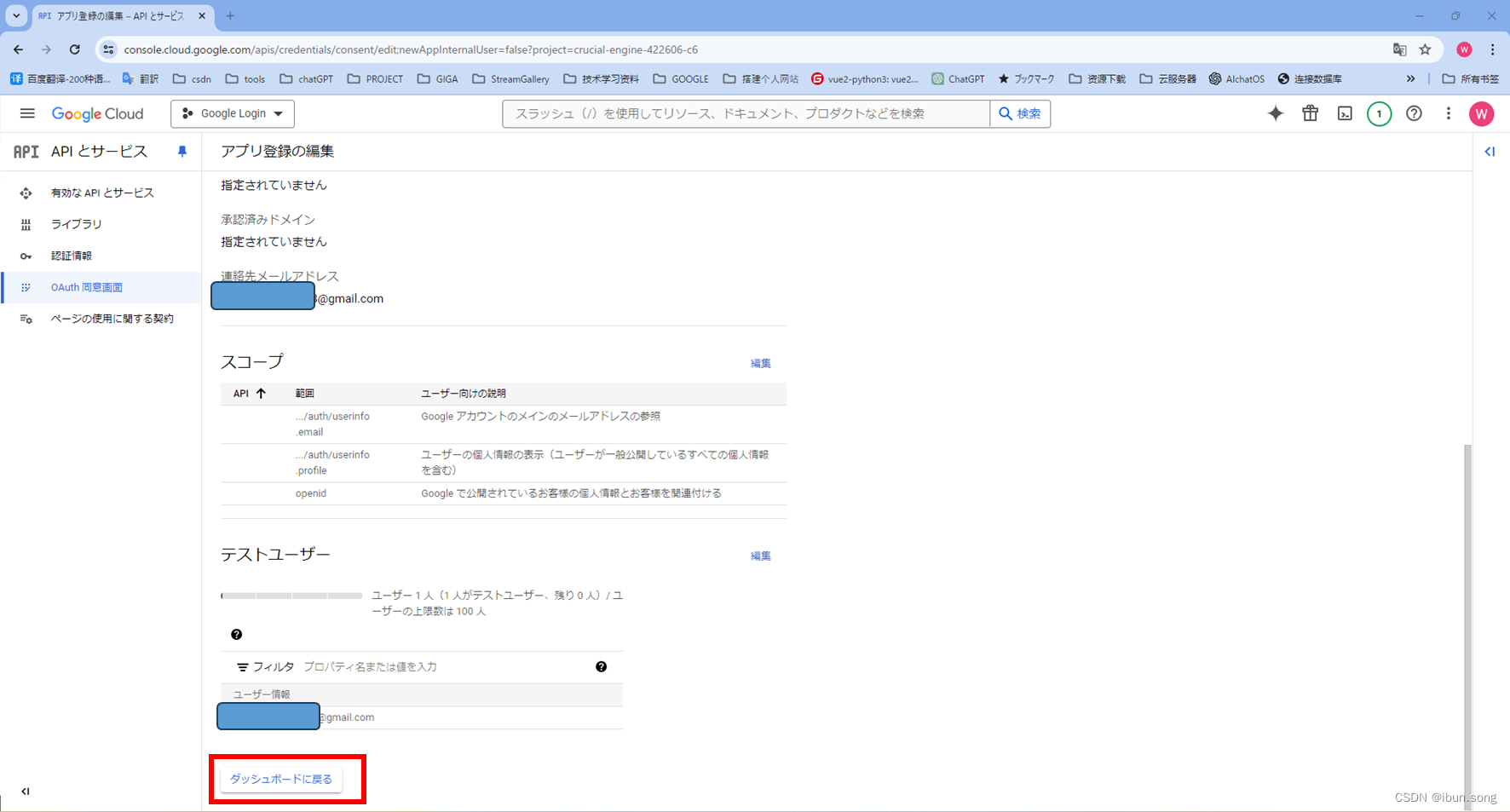Click the .../auth/userinfo.email scope cell
The width and height of the screenshot is (1510, 812).
[x=332, y=424]
